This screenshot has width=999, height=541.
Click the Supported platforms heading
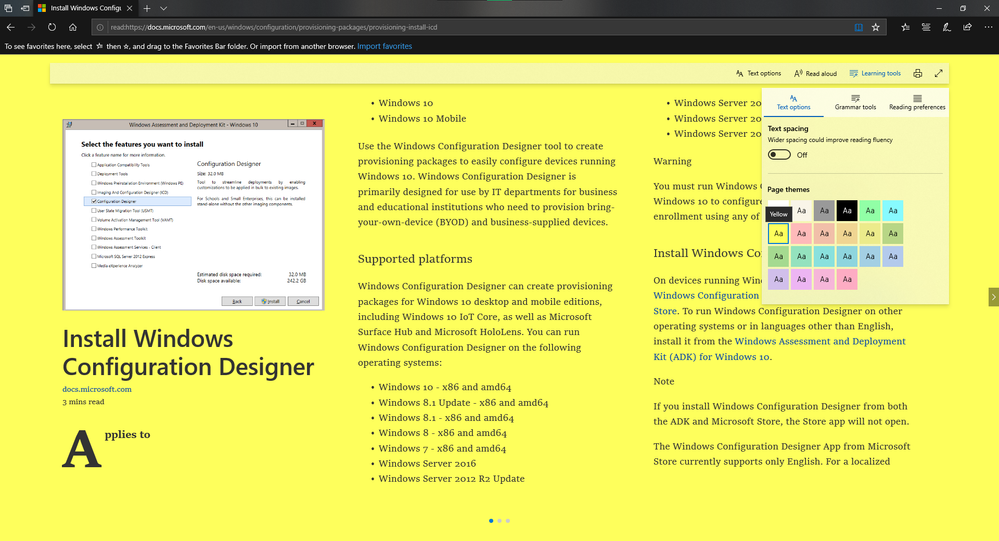415,259
